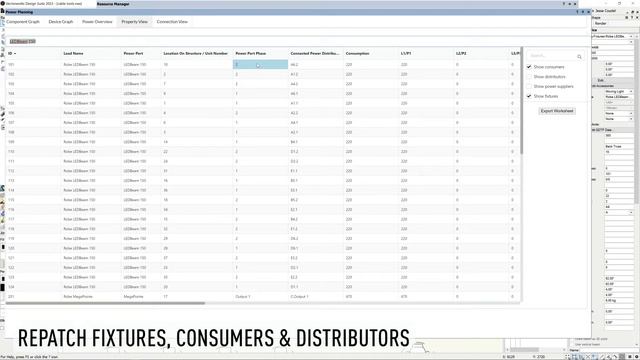The width and height of the screenshot is (640, 360).
Task: Open the Fixture/Robe LEDBeam dropdown in right panel
Action: coord(613,36)
